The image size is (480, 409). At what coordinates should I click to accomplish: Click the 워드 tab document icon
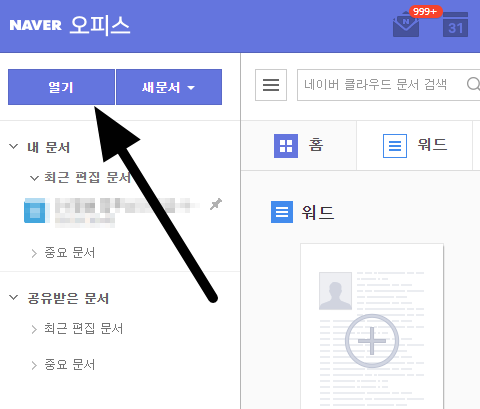point(395,146)
